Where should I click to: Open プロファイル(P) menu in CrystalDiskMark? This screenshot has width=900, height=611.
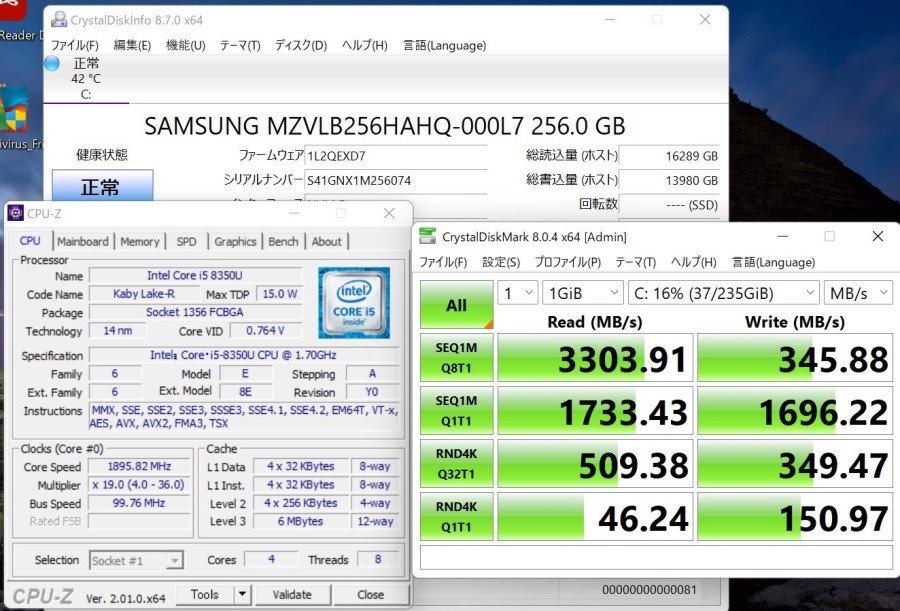568,262
